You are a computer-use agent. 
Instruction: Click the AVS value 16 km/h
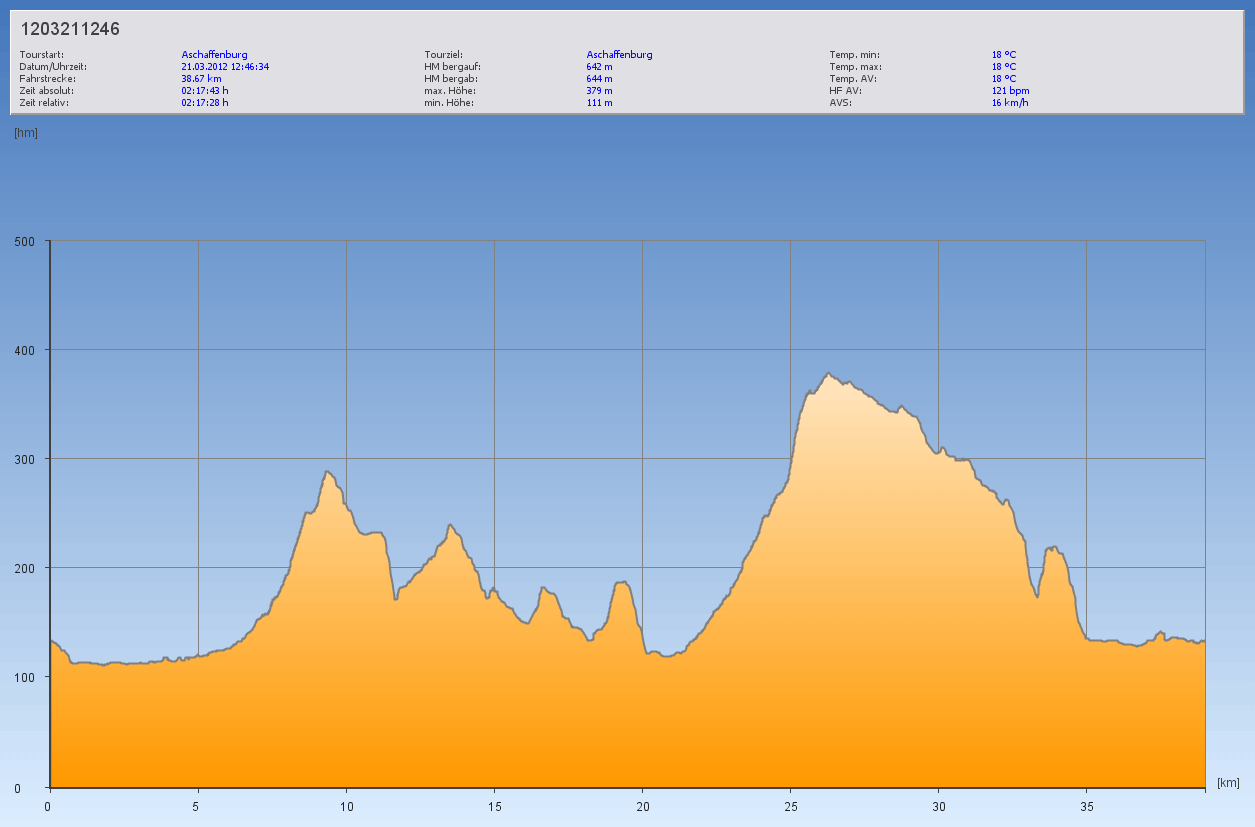click(x=1009, y=102)
